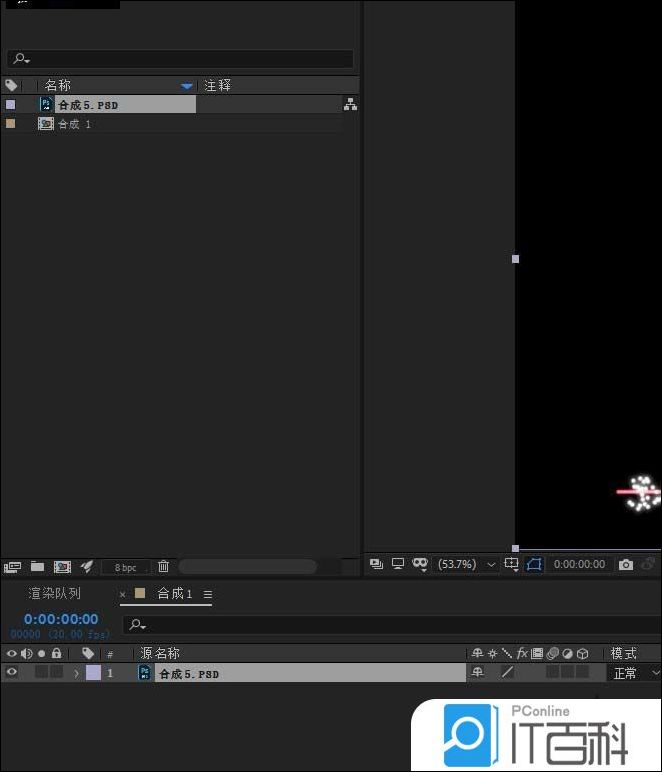Toggle layer 1 3D Layer switch box
This screenshot has height=772, width=662.
(583, 672)
